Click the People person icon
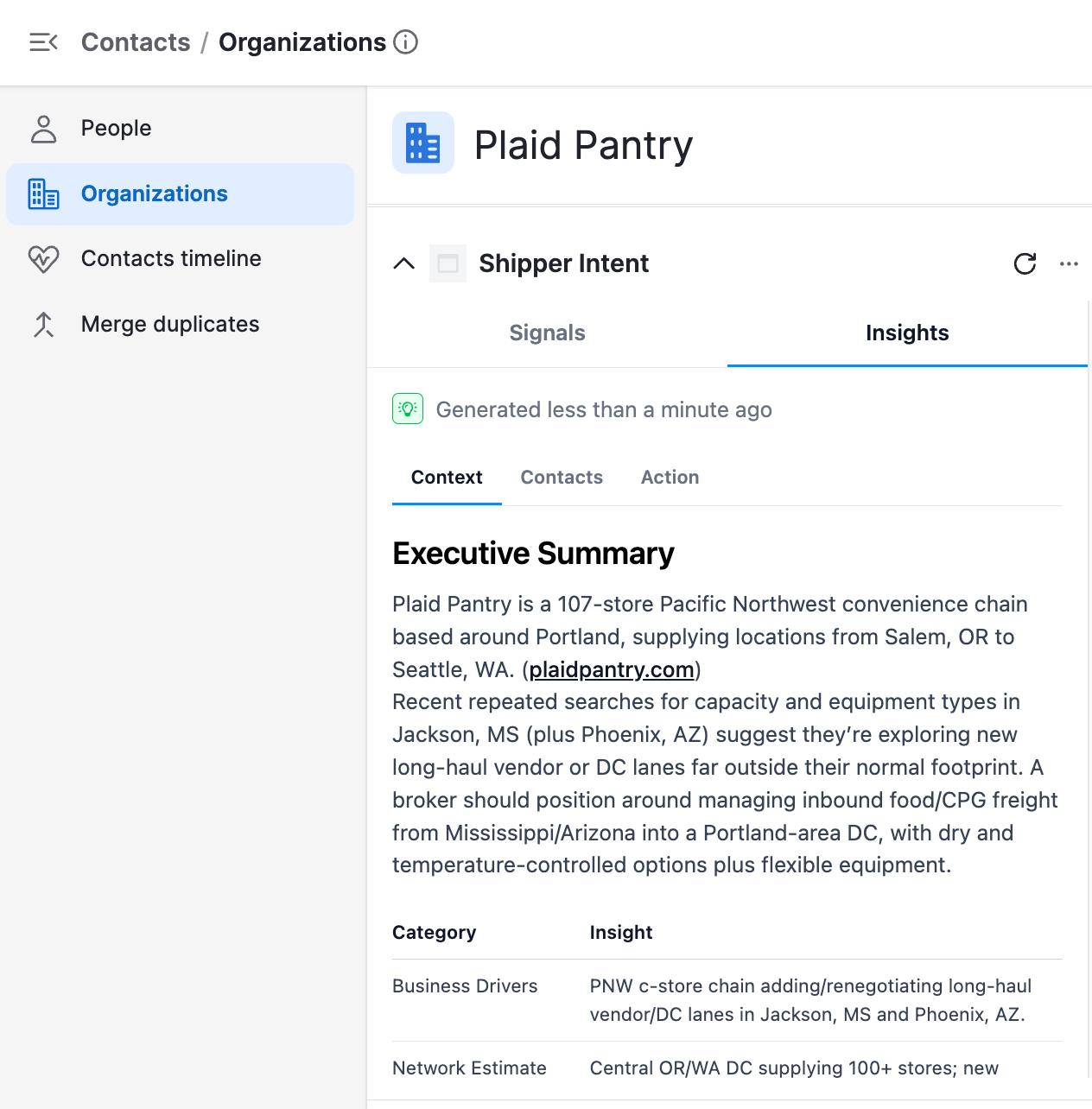 [x=43, y=129]
